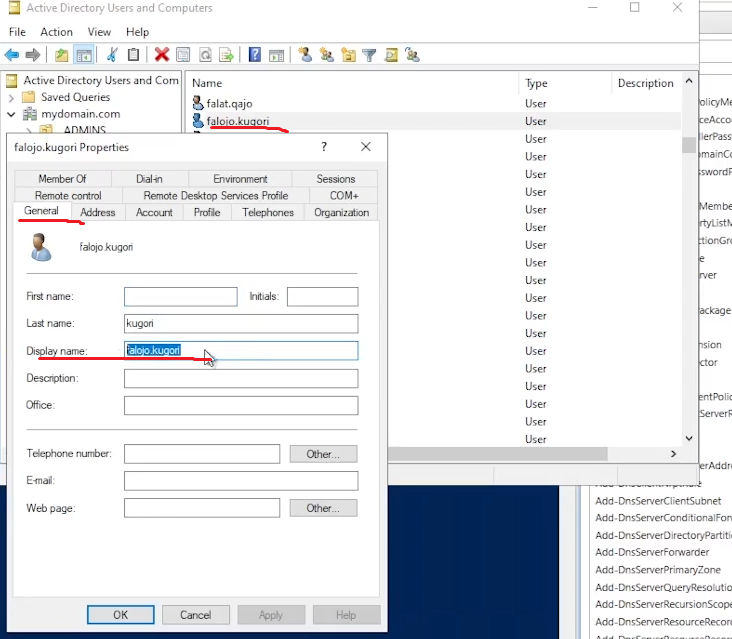Click the OK button
The width and height of the screenshot is (732, 639).
[x=120, y=615]
